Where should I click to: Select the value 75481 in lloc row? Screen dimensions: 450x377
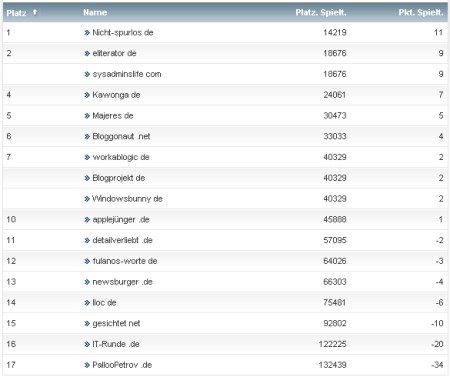(x=335, y=303)
